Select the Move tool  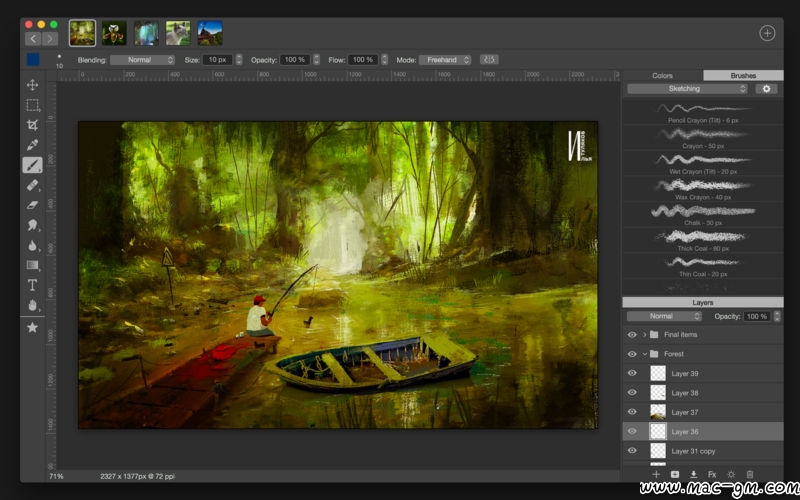click(x=33, y=85)
